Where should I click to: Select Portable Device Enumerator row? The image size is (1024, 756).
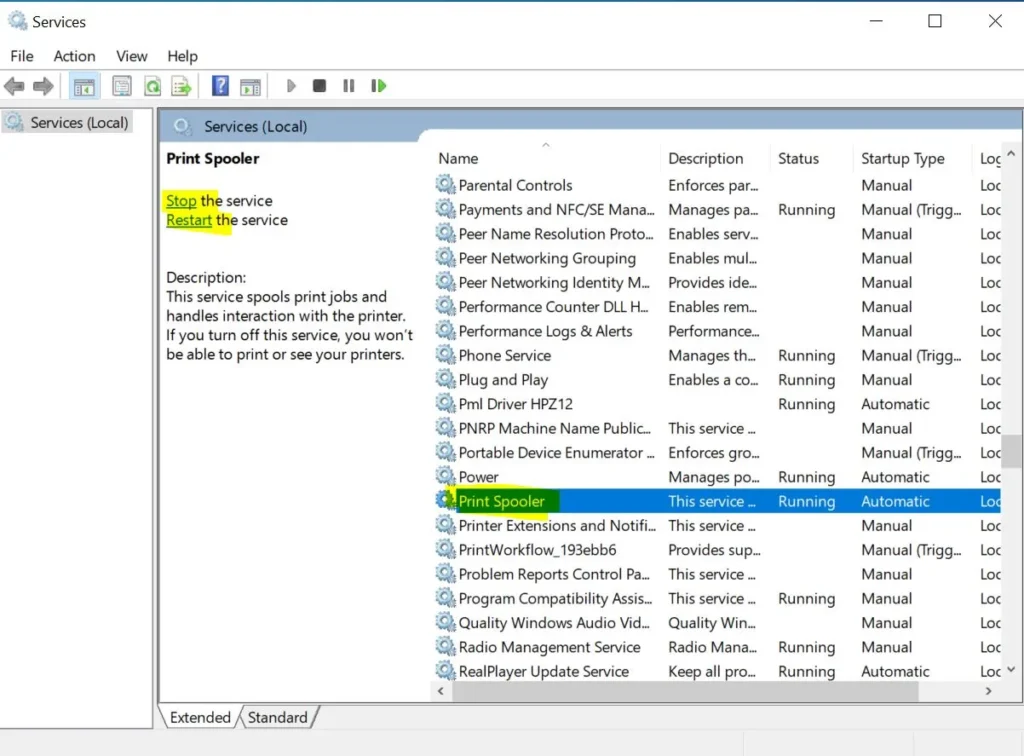(717, 452)
